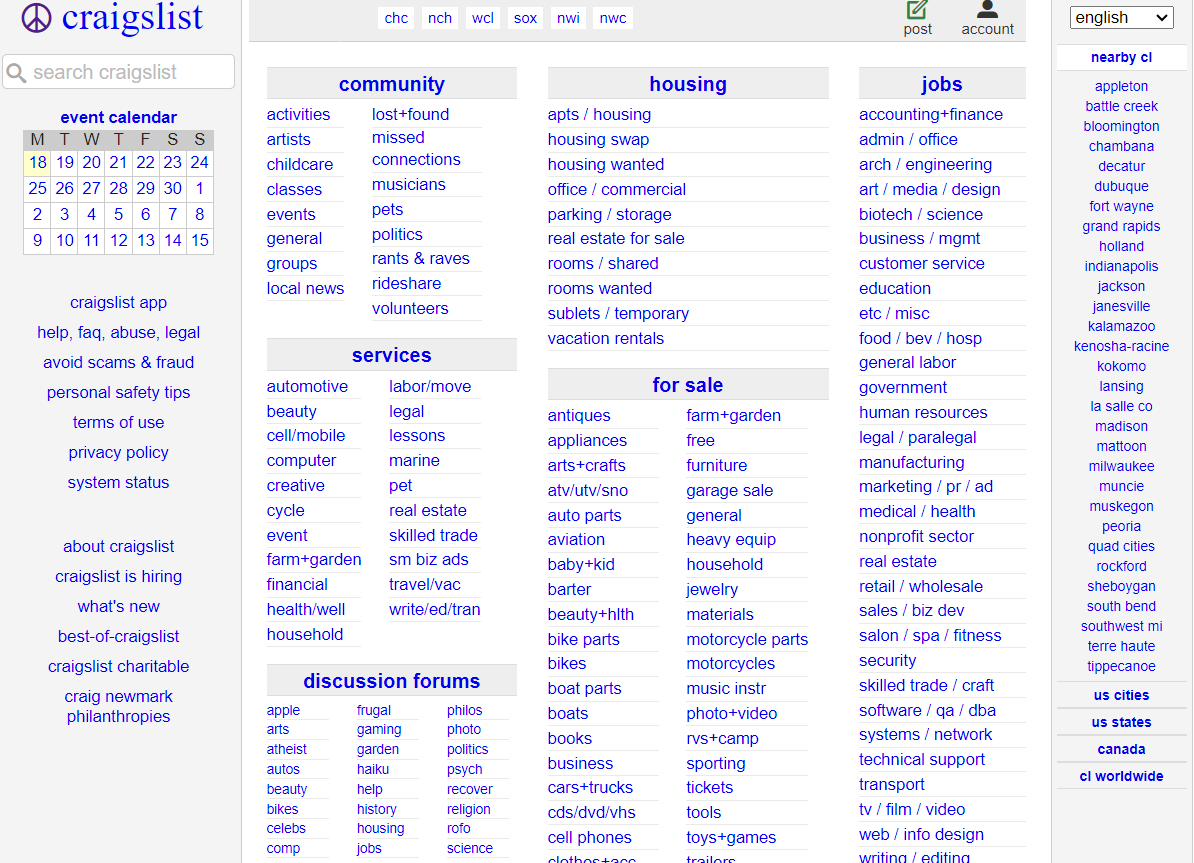Open tv / film / video jobs

912,810
